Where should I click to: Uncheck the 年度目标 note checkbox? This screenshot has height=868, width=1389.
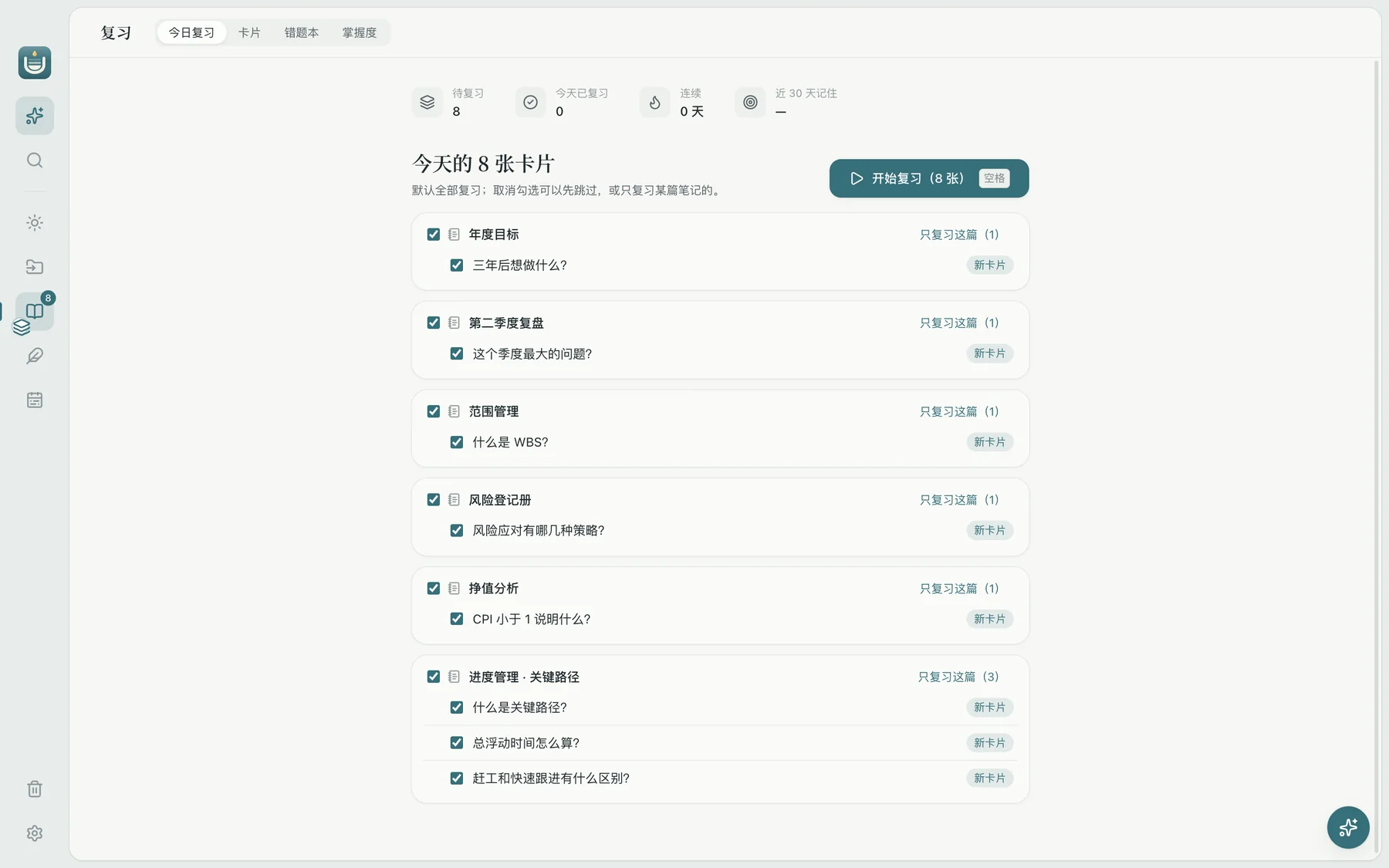[x=434, y=235]
